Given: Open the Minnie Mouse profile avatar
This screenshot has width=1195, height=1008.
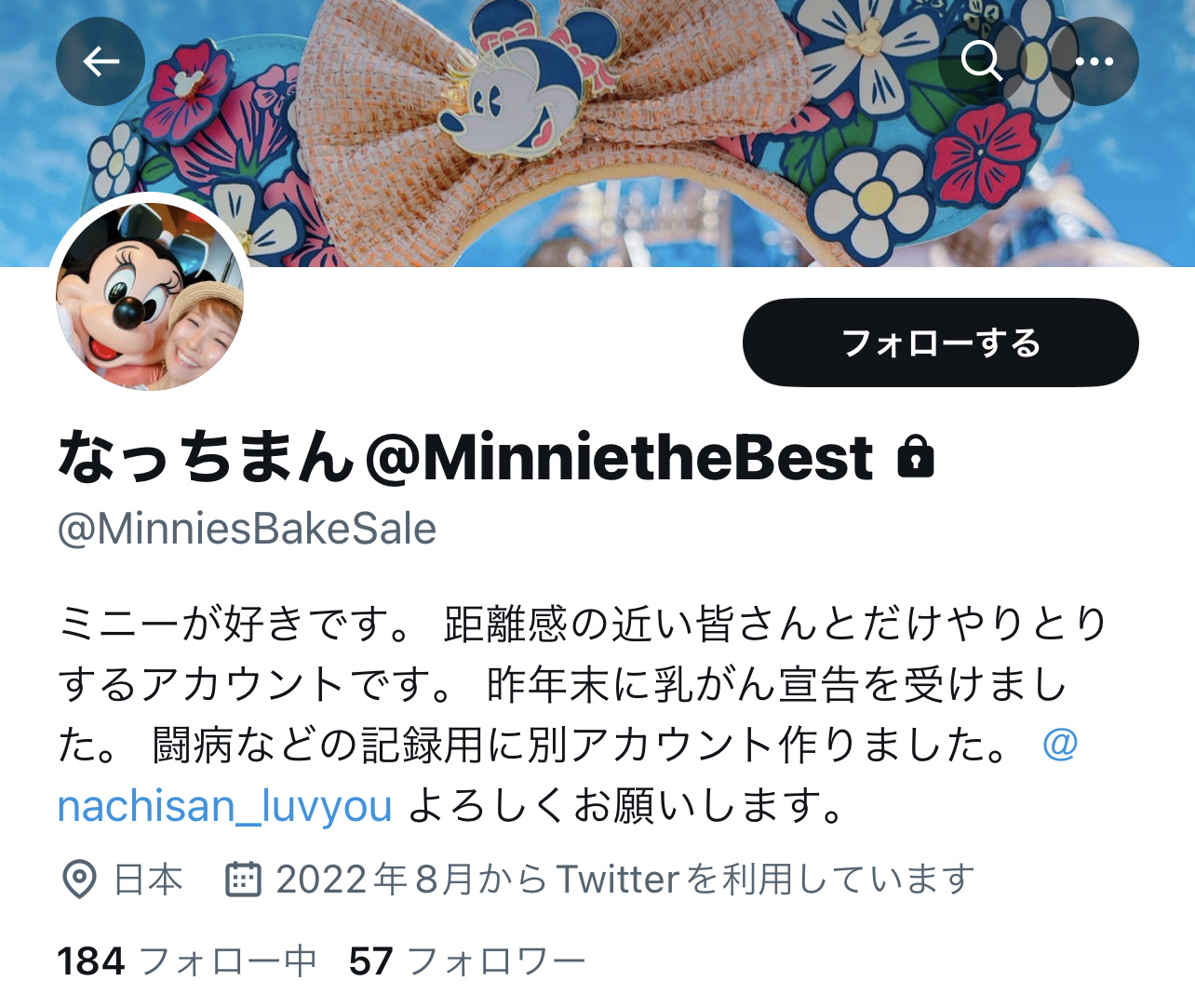Looking at the screenshot, I should tap(150, 292).
